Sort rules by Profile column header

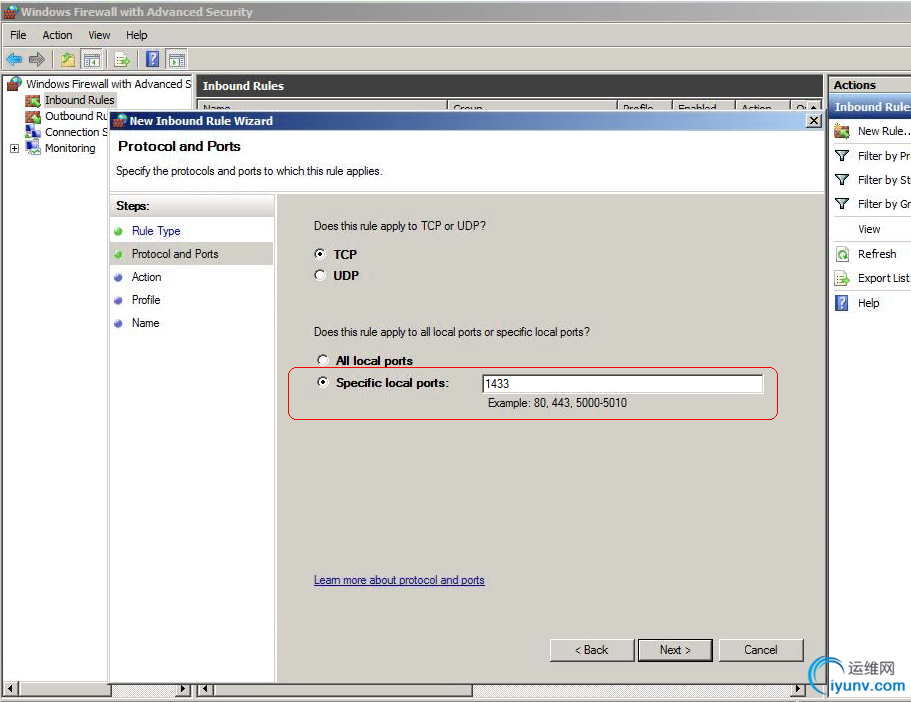click(x=644, y=106)
